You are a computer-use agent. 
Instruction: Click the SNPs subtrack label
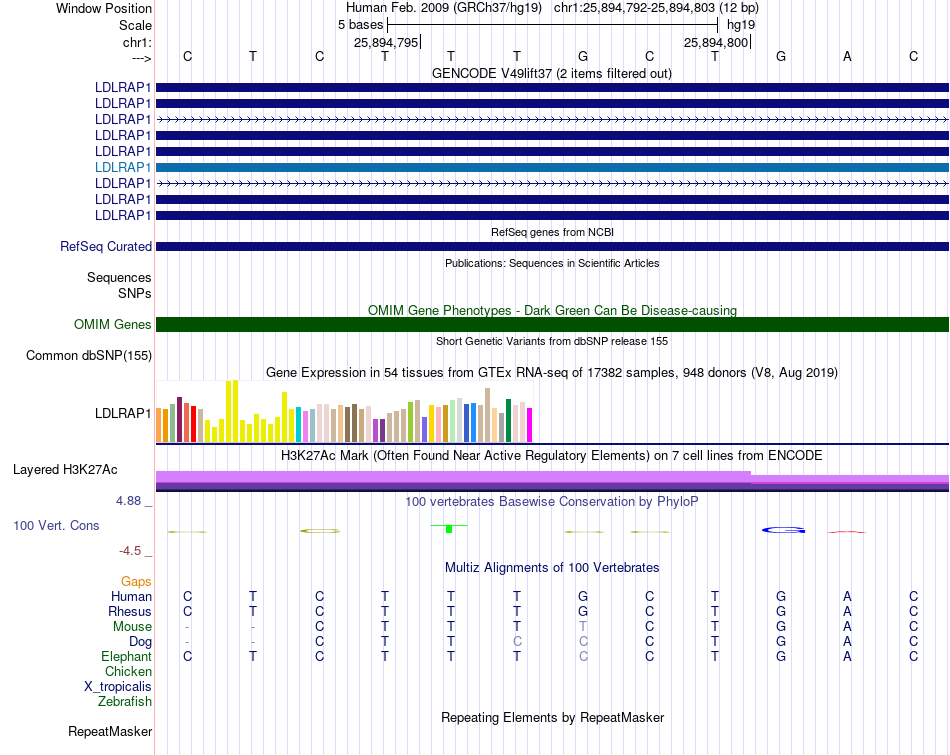(135, 293)
